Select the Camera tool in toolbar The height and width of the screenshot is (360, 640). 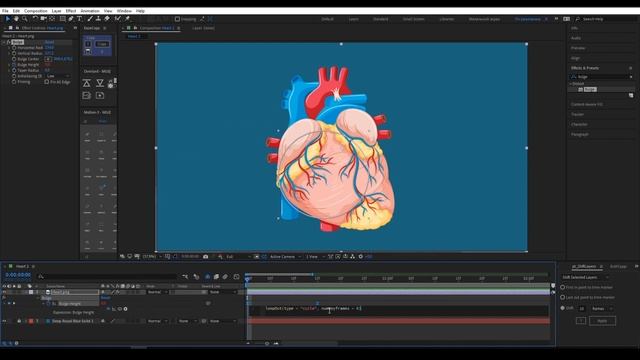coord(43,19)
